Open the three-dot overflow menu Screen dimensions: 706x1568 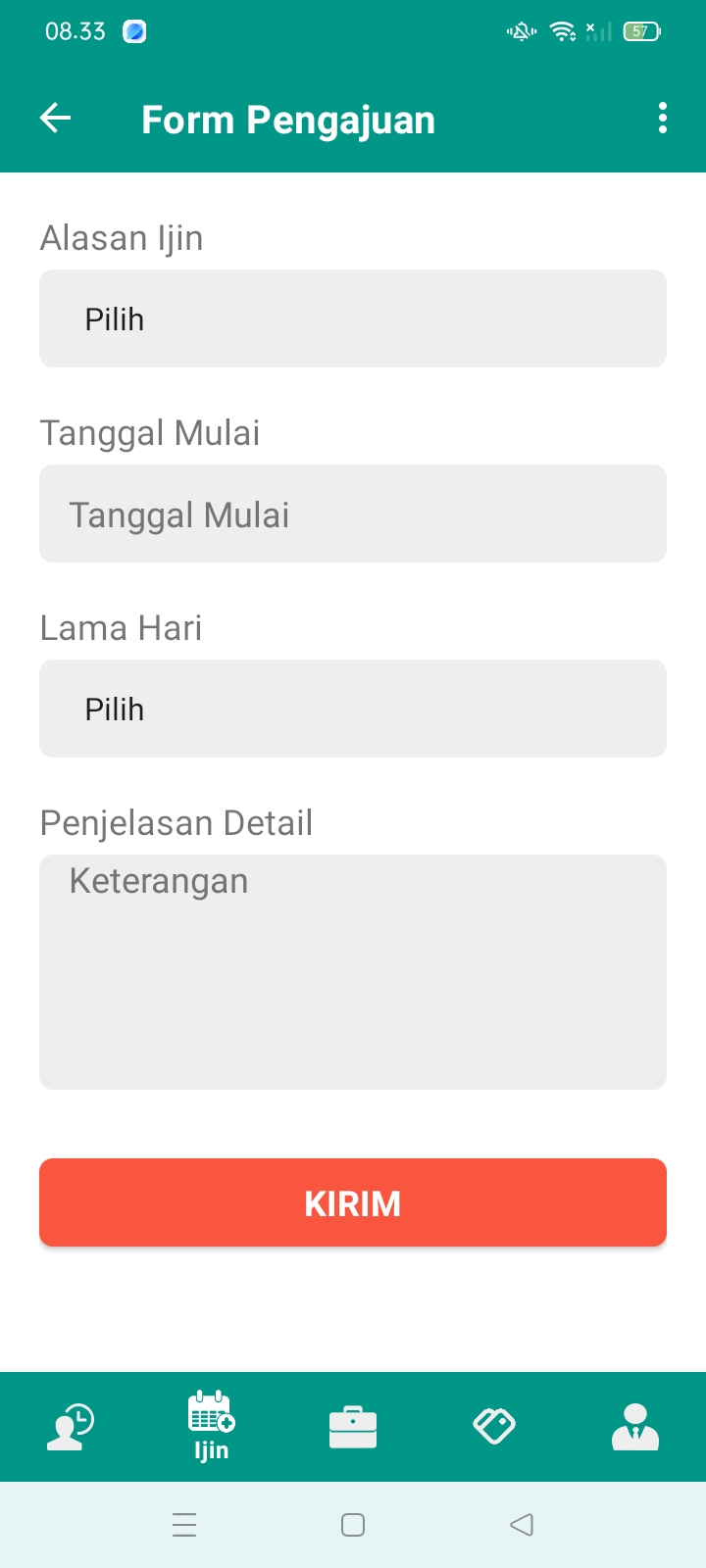tap(663, 119)
